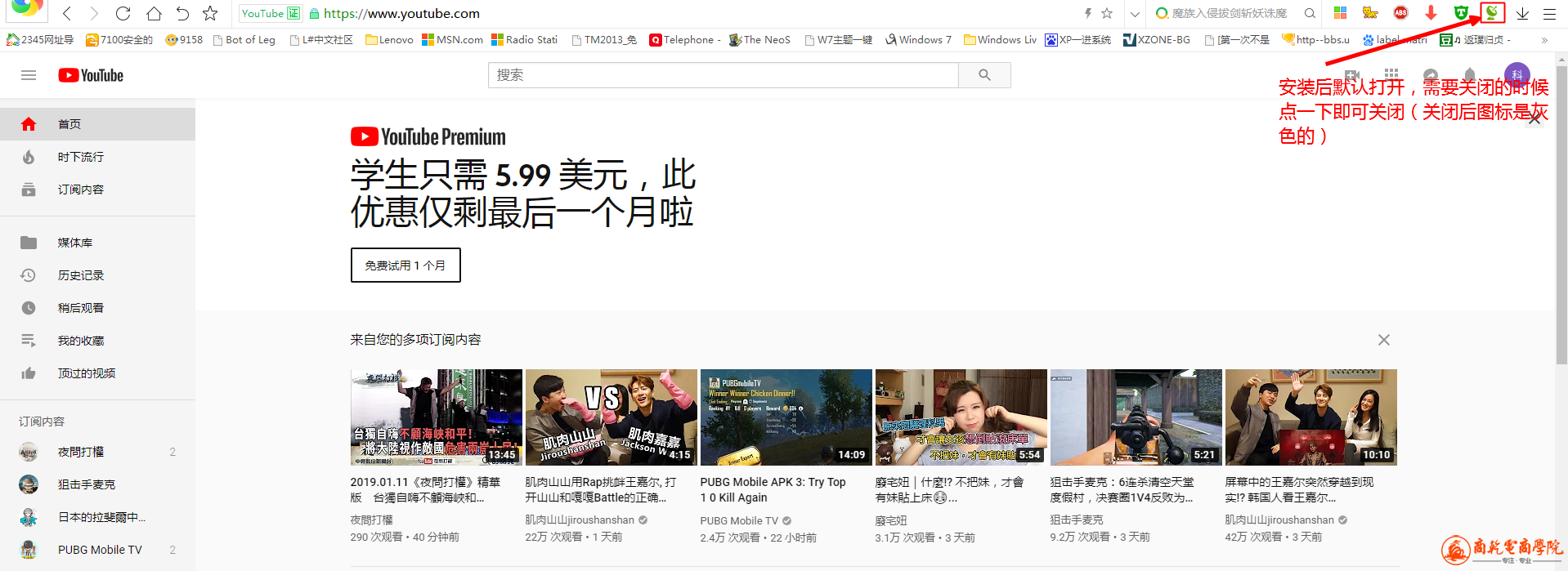Viewport: 1568px width, 571px height.
Task: Expand the address bar dropdown chevron
Action: click(x=1135, y=14)
